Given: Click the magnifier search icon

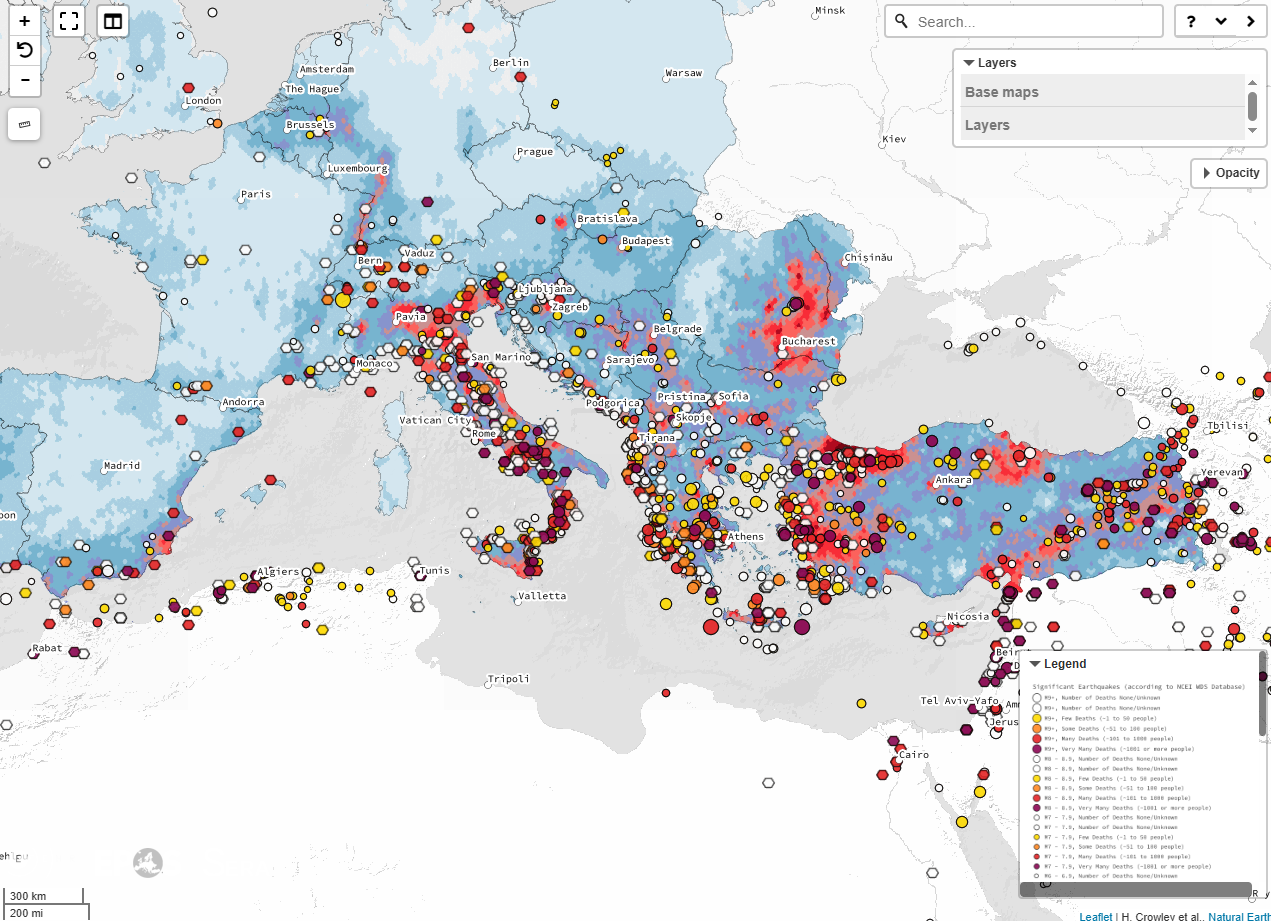Looking at the screenshot, I should point(901,22).
